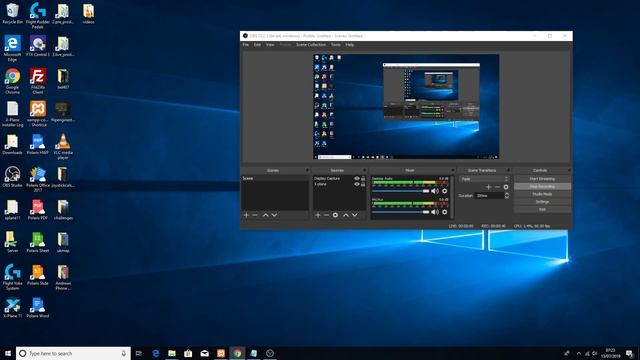Image resolution: width=640 pixels, height=360 pixels.
Task: Open the Flight Yoke System desktop shortcut
Action: [12, 277]
